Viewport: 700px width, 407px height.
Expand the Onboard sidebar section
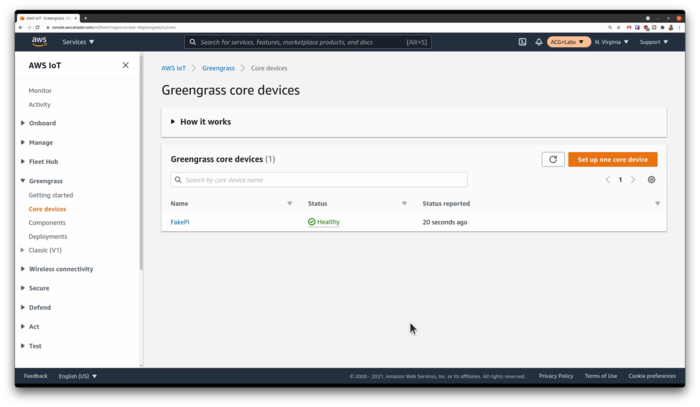coord(23,123)
